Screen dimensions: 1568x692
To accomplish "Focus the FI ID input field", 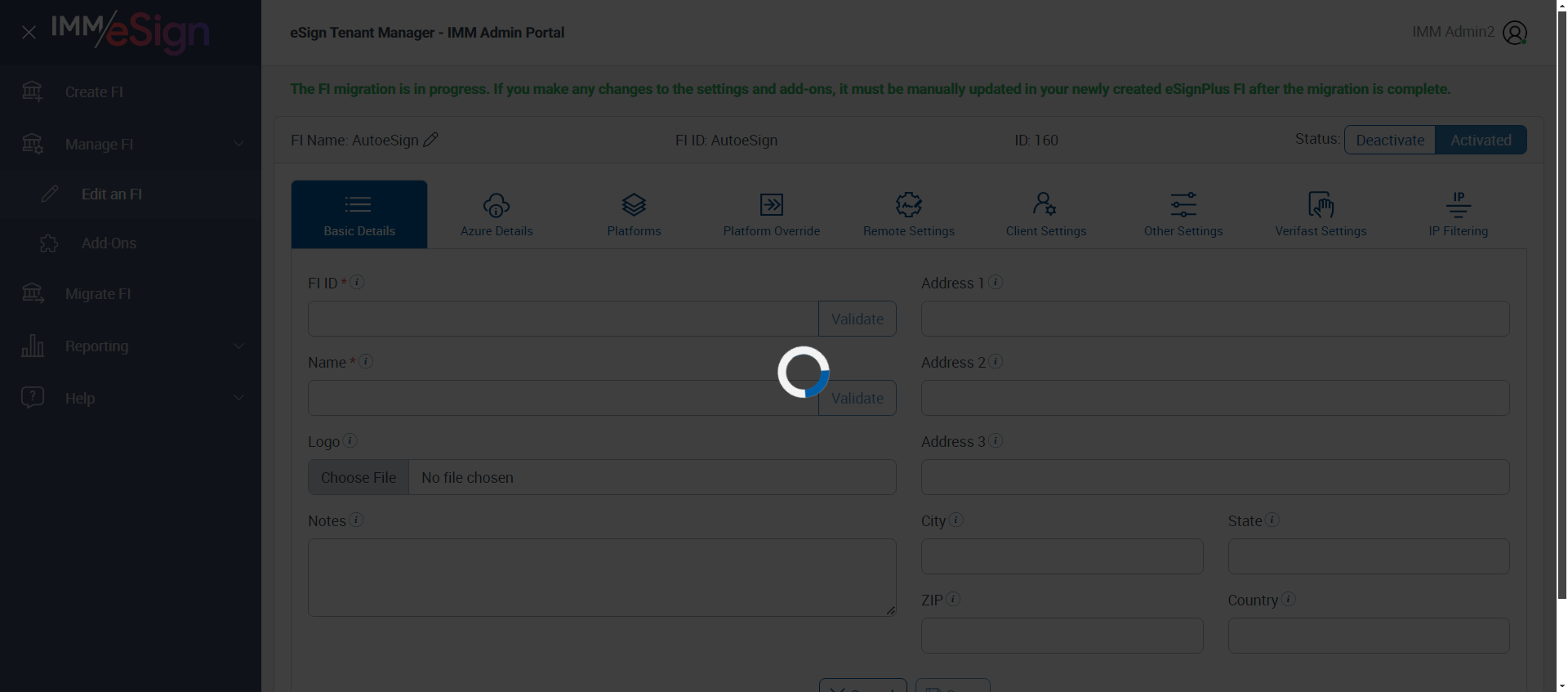I will (563, 319).
